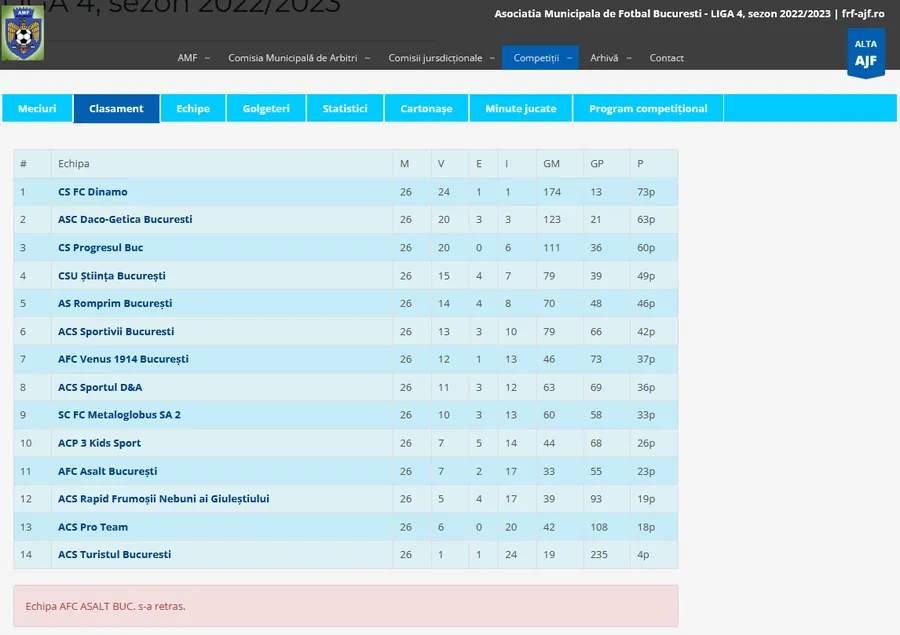Select the Clasament tab

[x=116, y=108]
